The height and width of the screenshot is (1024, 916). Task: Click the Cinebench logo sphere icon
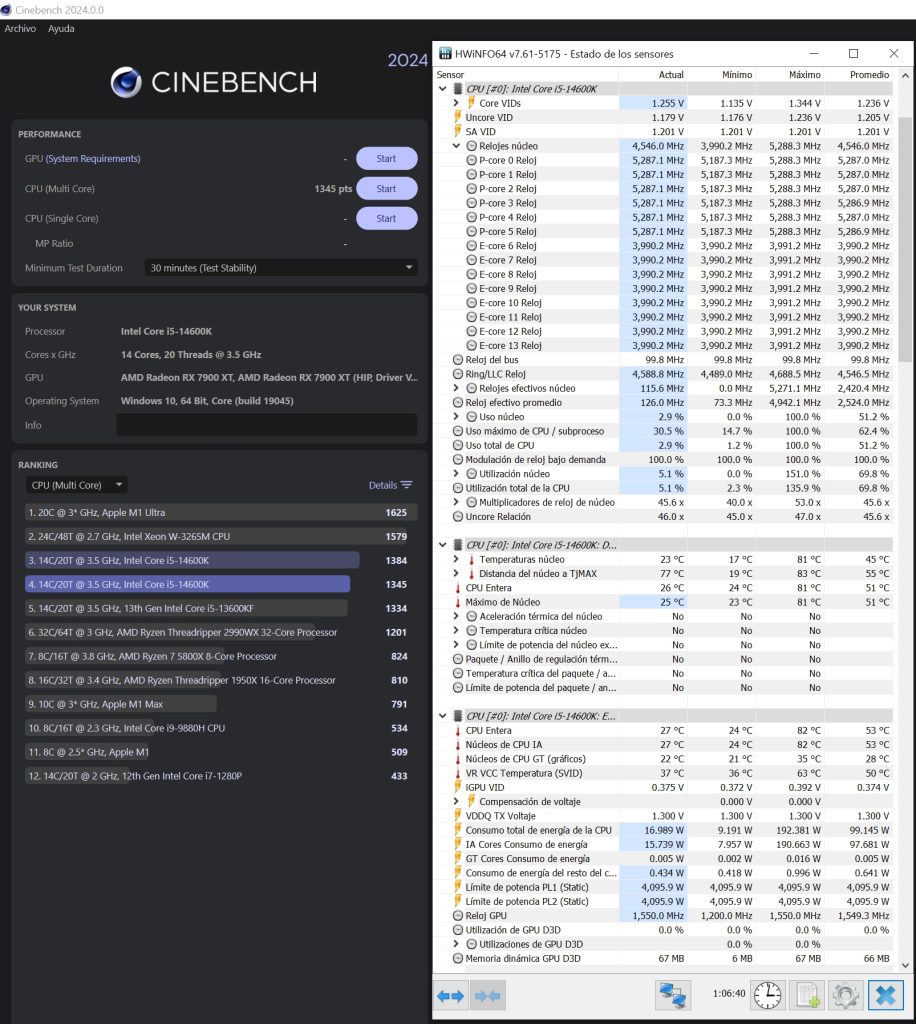tap(126, 82)
